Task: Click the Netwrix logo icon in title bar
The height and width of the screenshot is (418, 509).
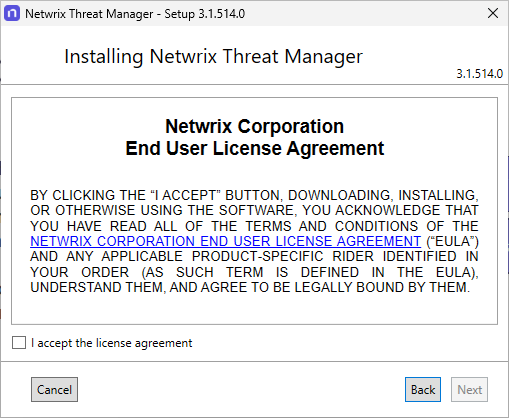Action: coord(12,13)
